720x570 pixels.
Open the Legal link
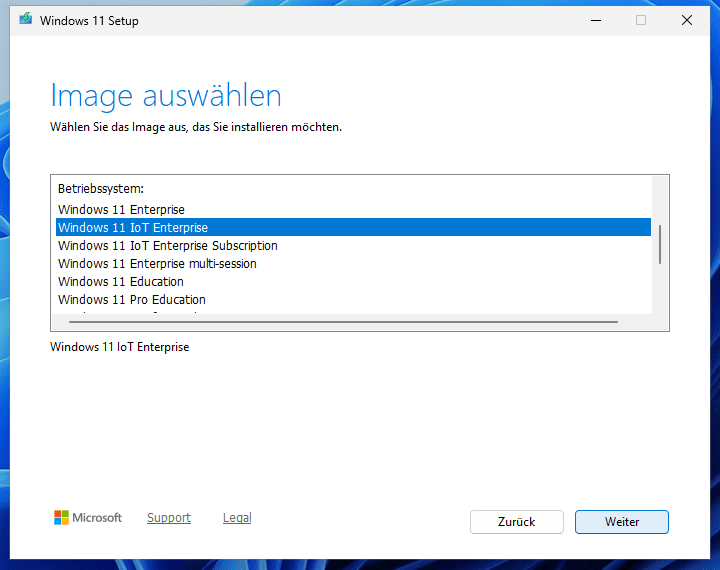click(x=237, y=518)
